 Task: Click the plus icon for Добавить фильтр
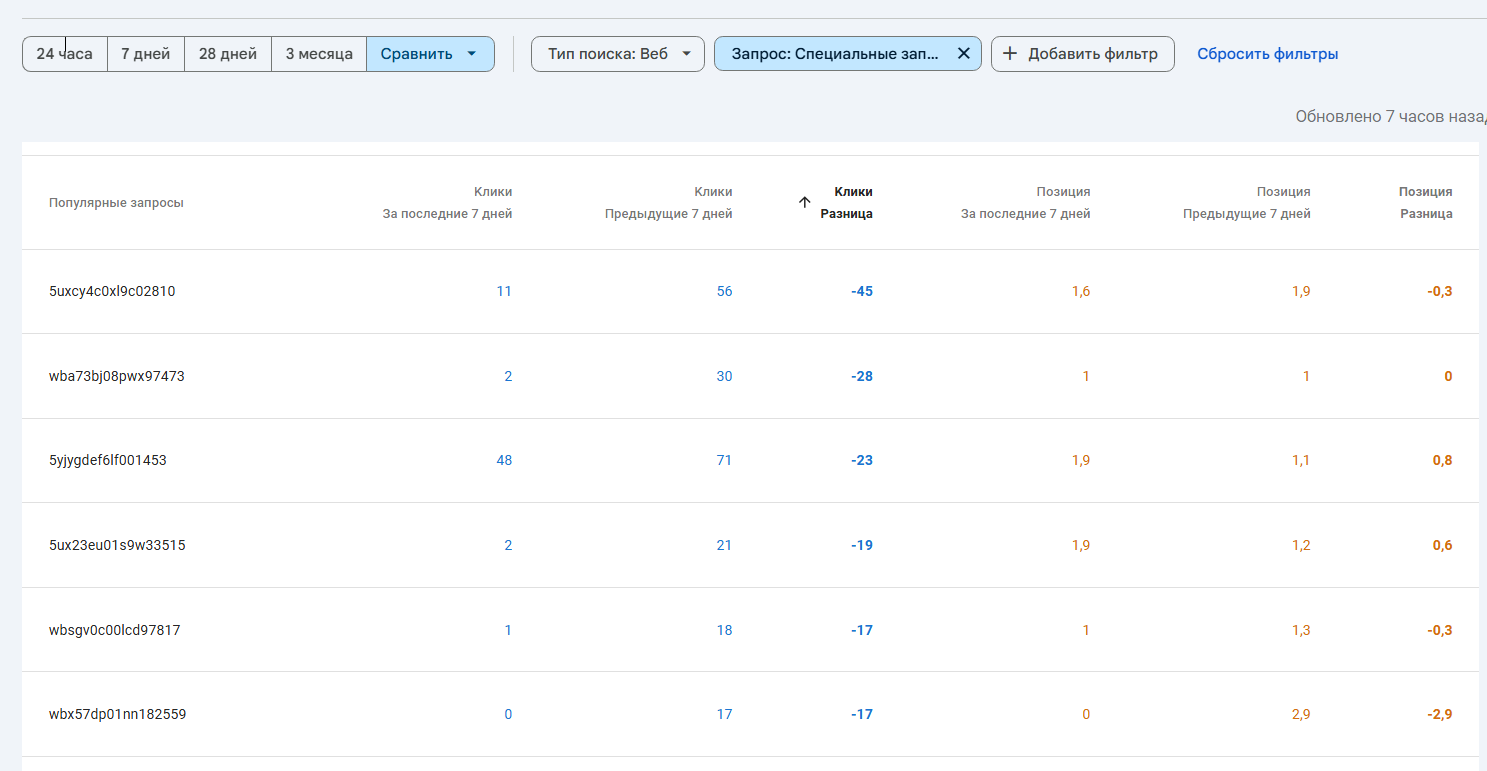(1010, 54)
